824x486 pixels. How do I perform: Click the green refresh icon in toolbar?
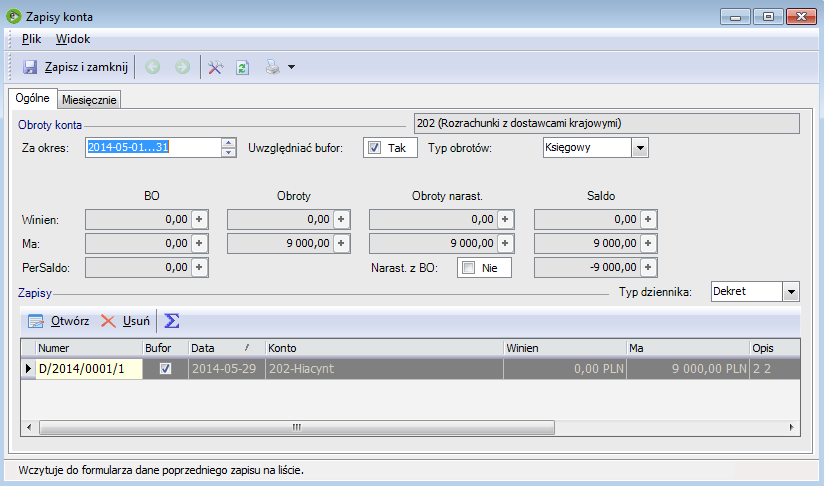pos(242,67)
